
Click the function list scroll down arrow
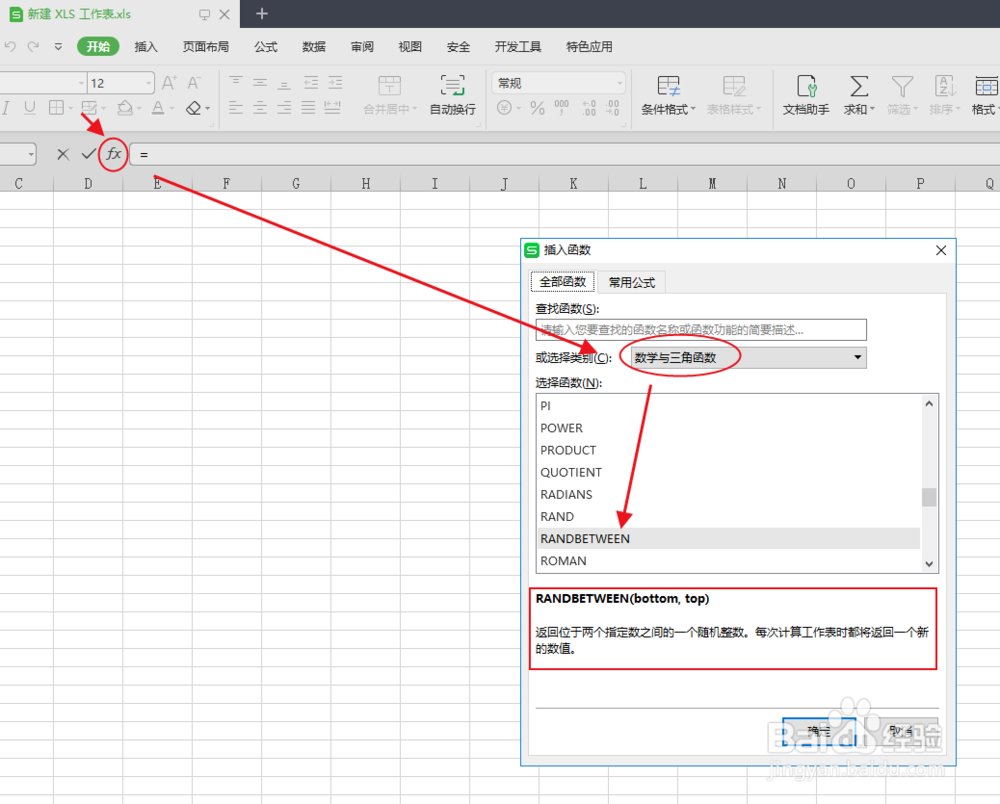pos(929,564)
